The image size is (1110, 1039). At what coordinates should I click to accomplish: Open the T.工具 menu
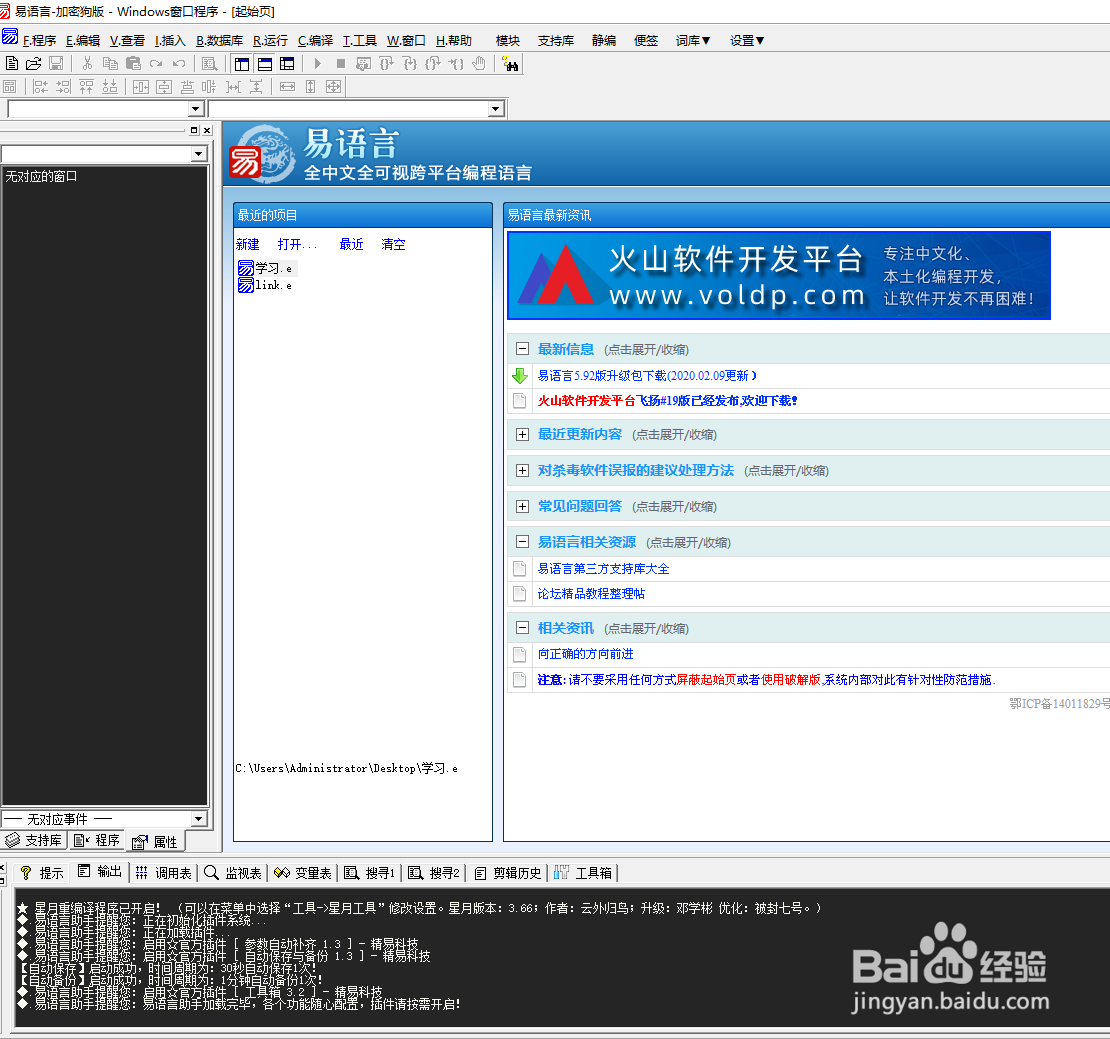click(x=360, y=40)
